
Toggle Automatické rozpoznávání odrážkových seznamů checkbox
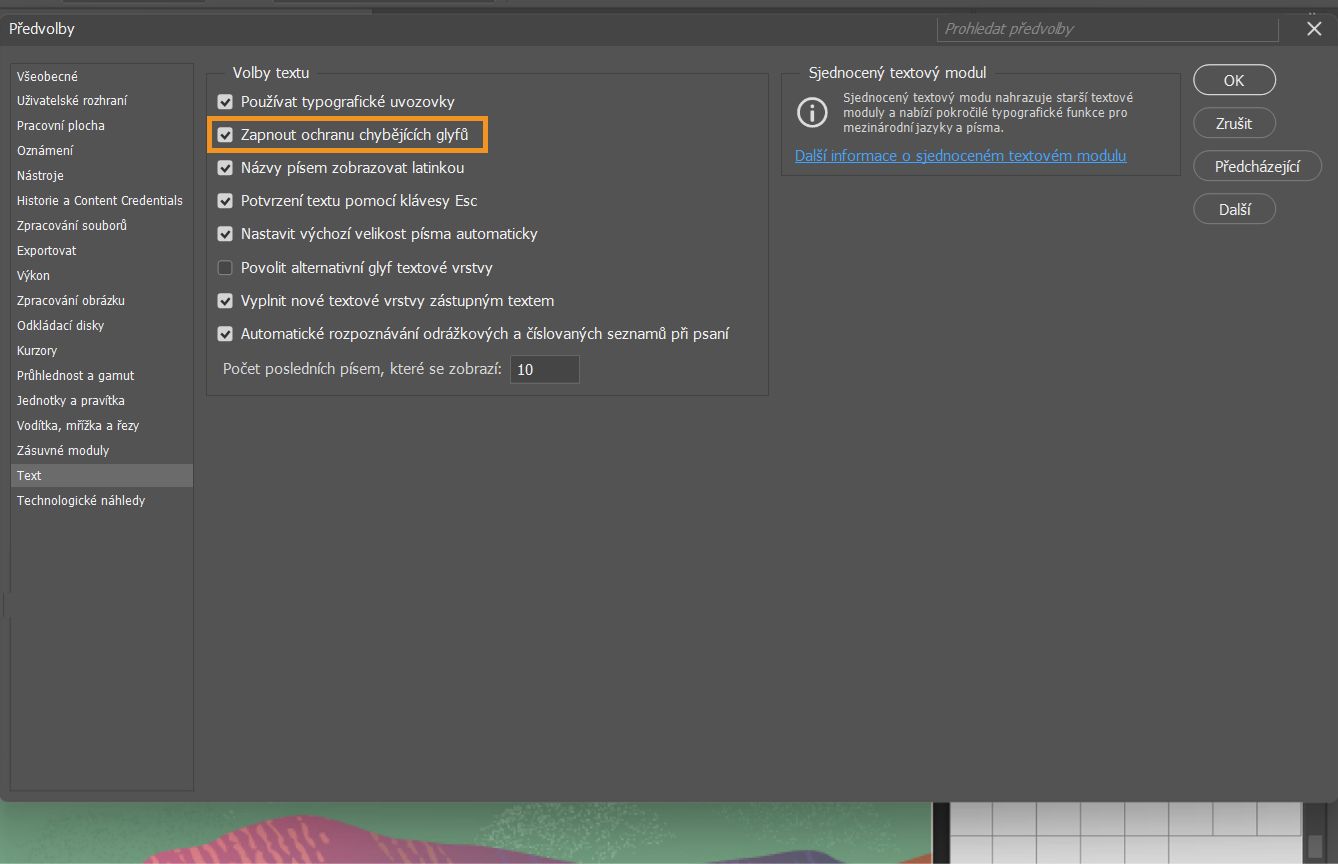(225, 334)
